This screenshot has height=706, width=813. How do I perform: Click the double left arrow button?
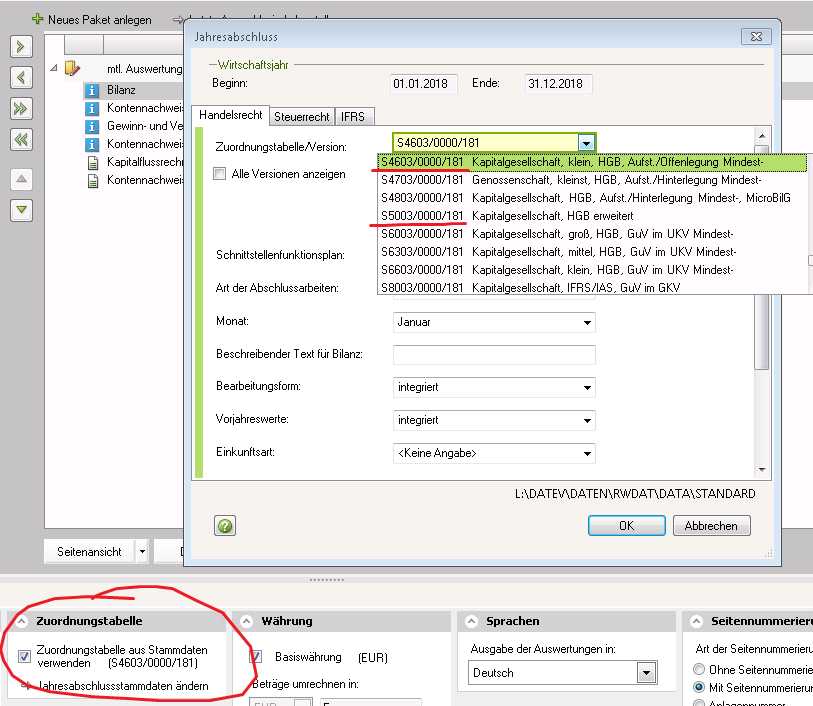22,140
